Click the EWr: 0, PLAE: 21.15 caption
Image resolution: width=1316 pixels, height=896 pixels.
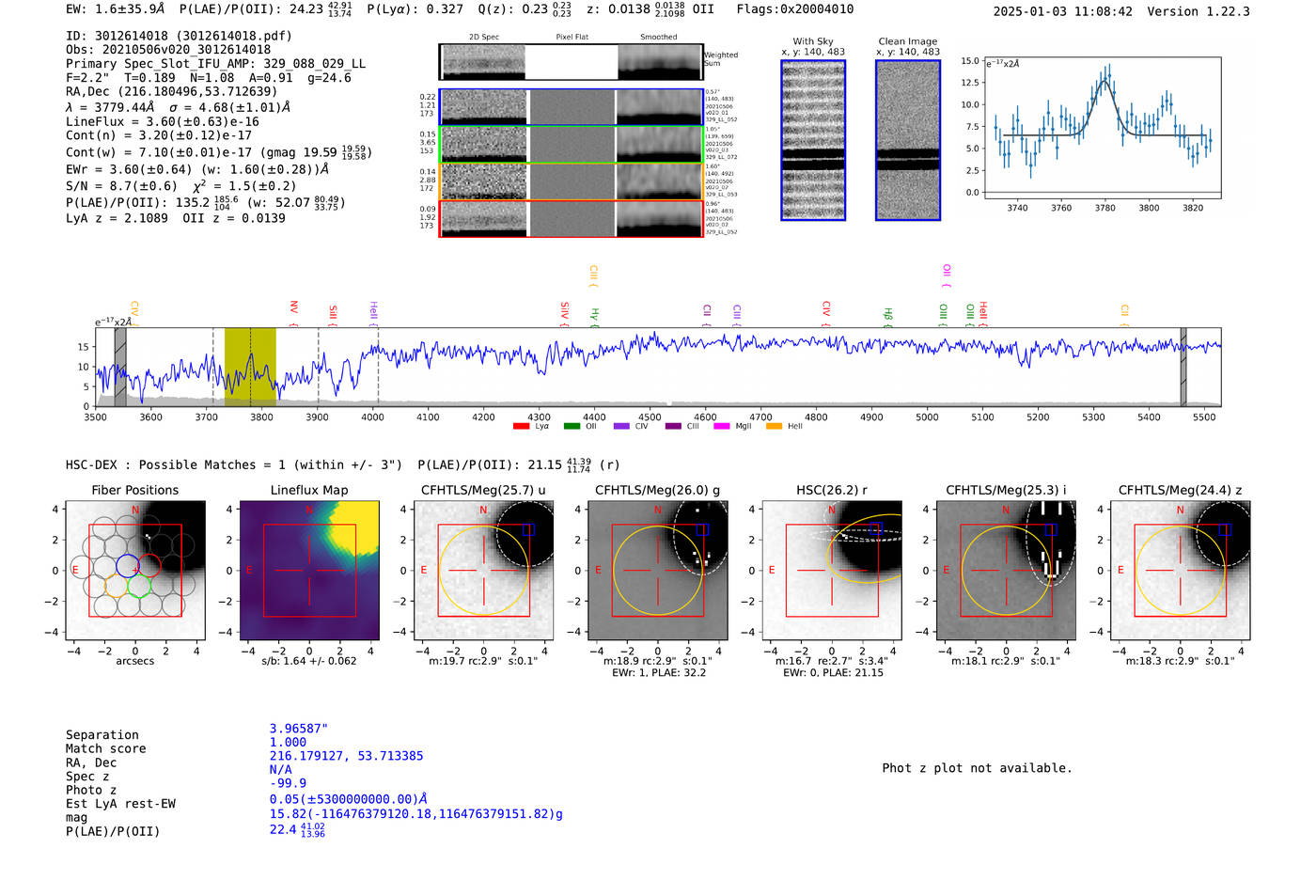pos(833,672)
